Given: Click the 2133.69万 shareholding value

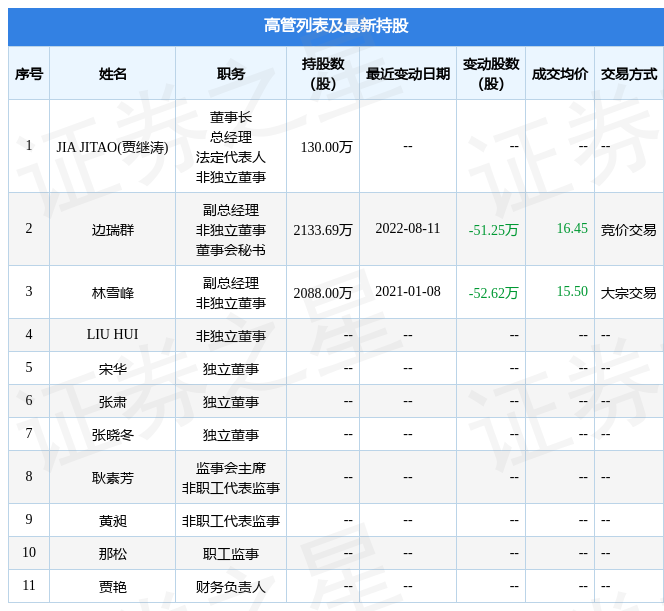Looking at the screenshot, I should click(323, 230).
